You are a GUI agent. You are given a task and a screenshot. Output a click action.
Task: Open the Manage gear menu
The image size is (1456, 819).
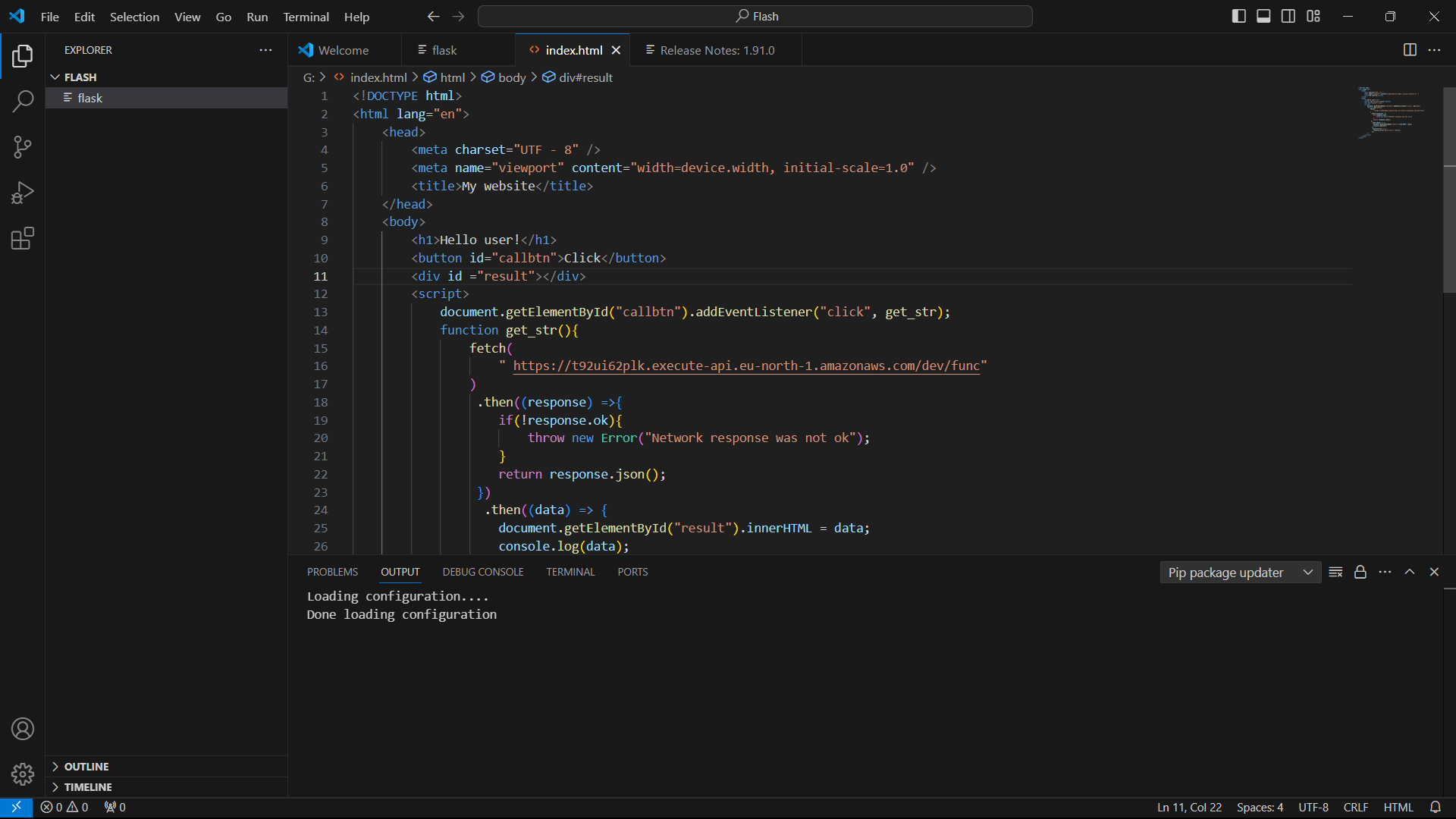pos(23,774)
